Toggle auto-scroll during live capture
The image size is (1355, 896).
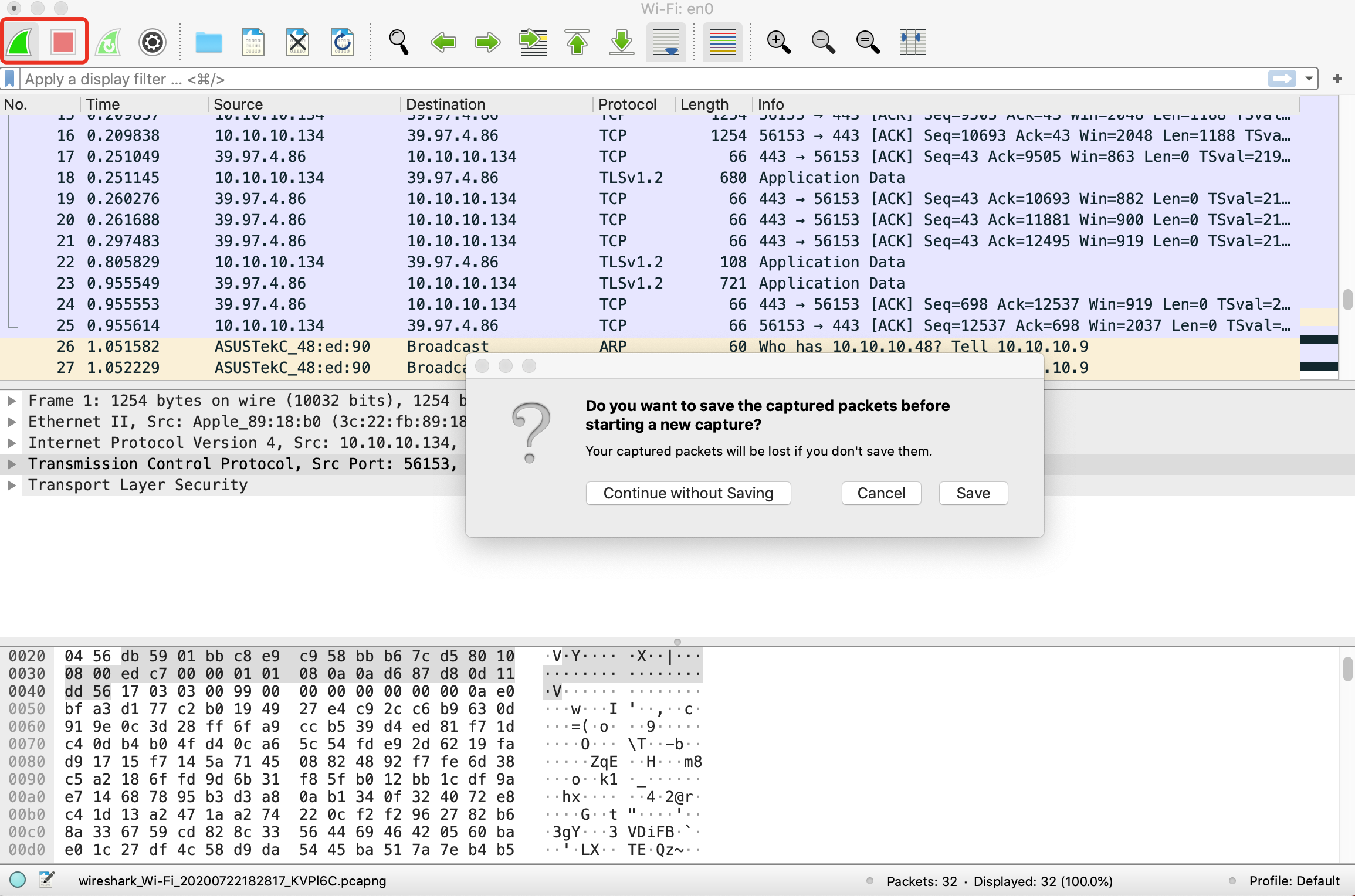coord(666,42)
